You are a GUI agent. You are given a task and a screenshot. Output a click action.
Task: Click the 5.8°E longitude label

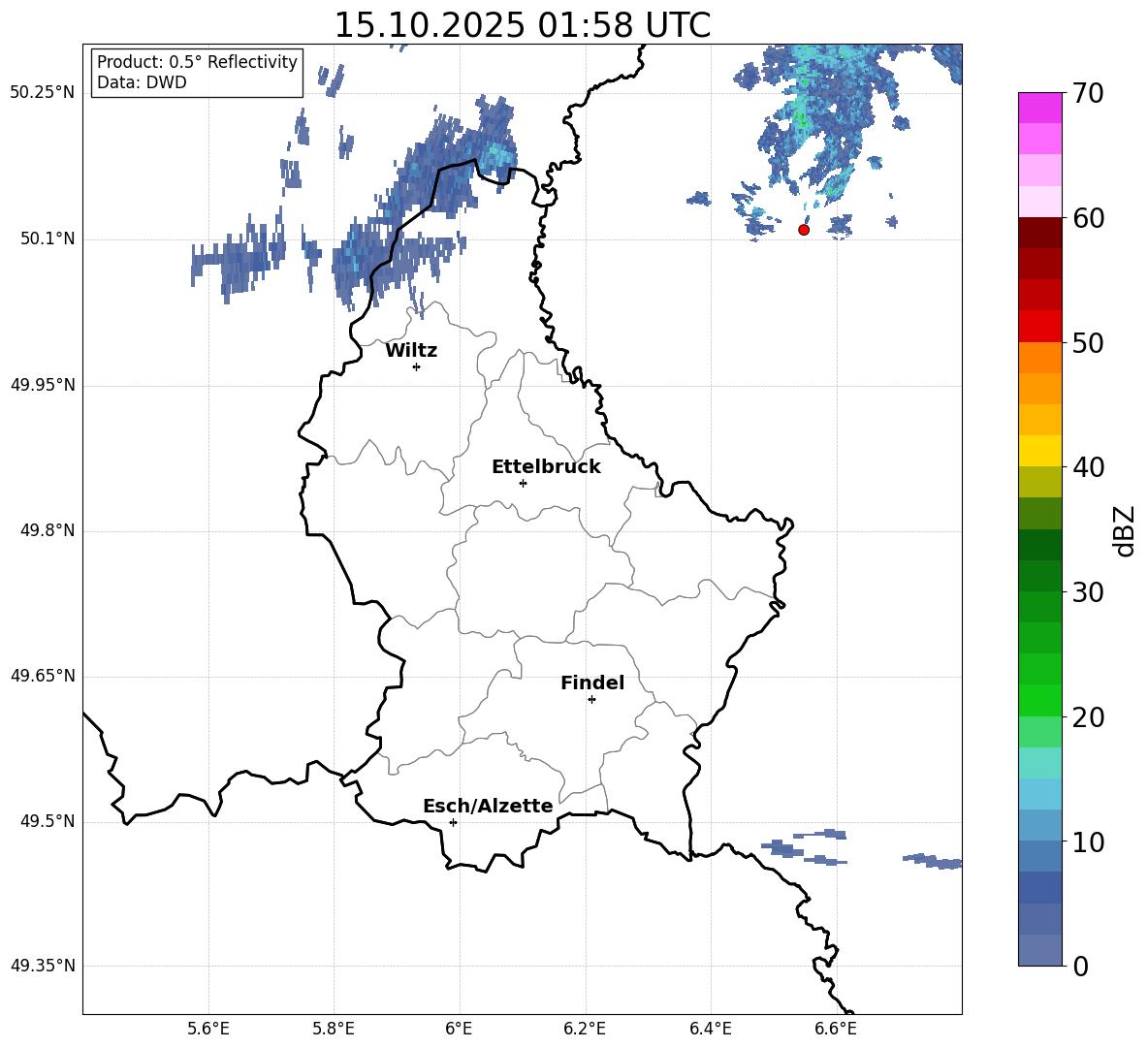[334, 1029]
